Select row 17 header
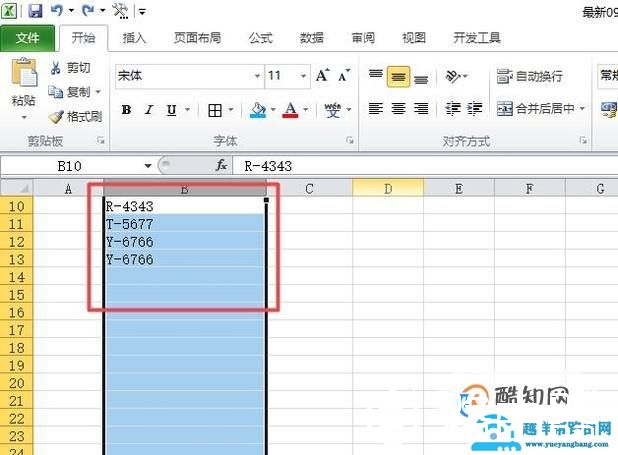 click(x=16, y=330)
